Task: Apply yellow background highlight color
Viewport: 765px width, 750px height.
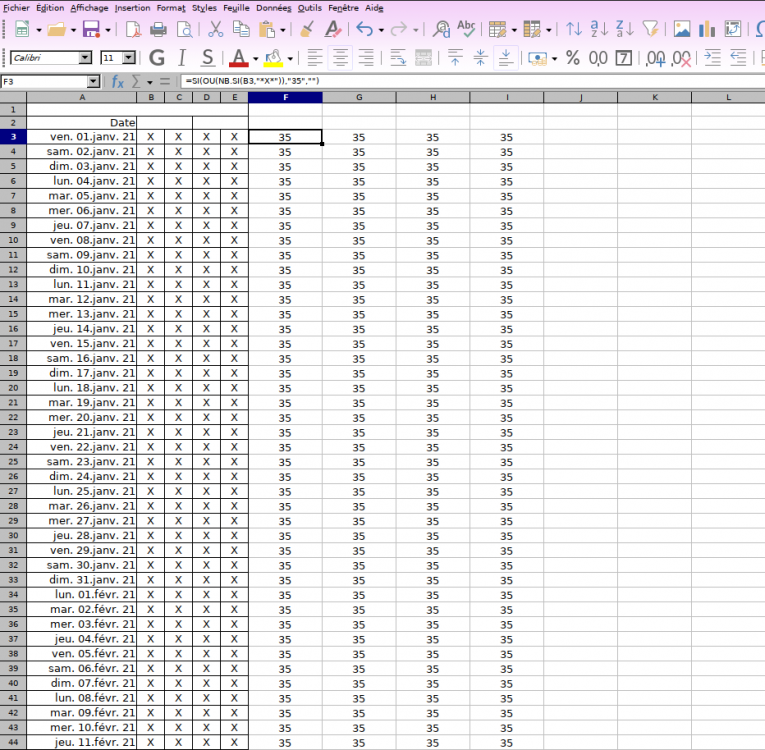Action: (273, 58)
